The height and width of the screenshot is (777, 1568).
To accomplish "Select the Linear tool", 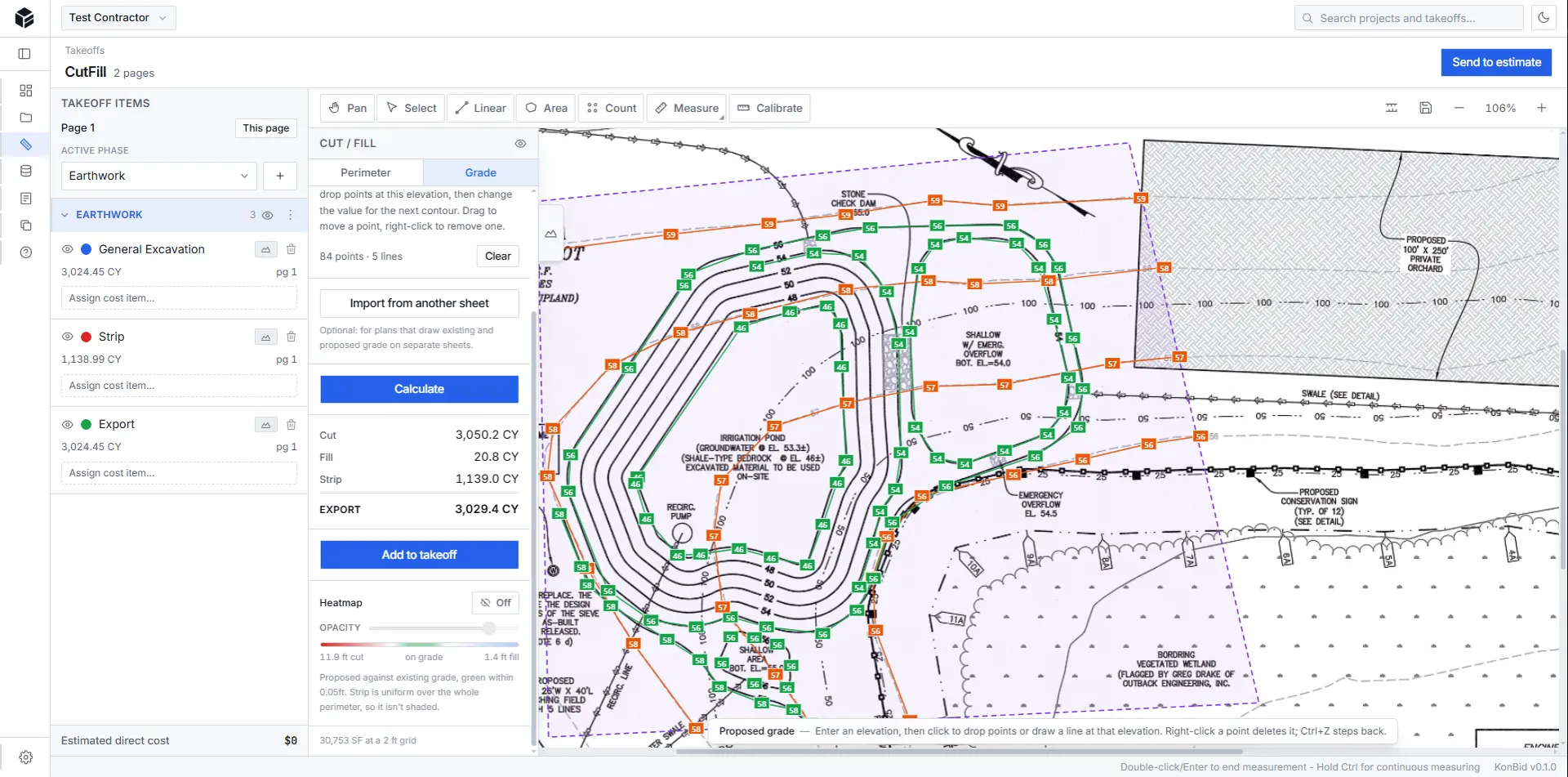I will coord(481,108).
